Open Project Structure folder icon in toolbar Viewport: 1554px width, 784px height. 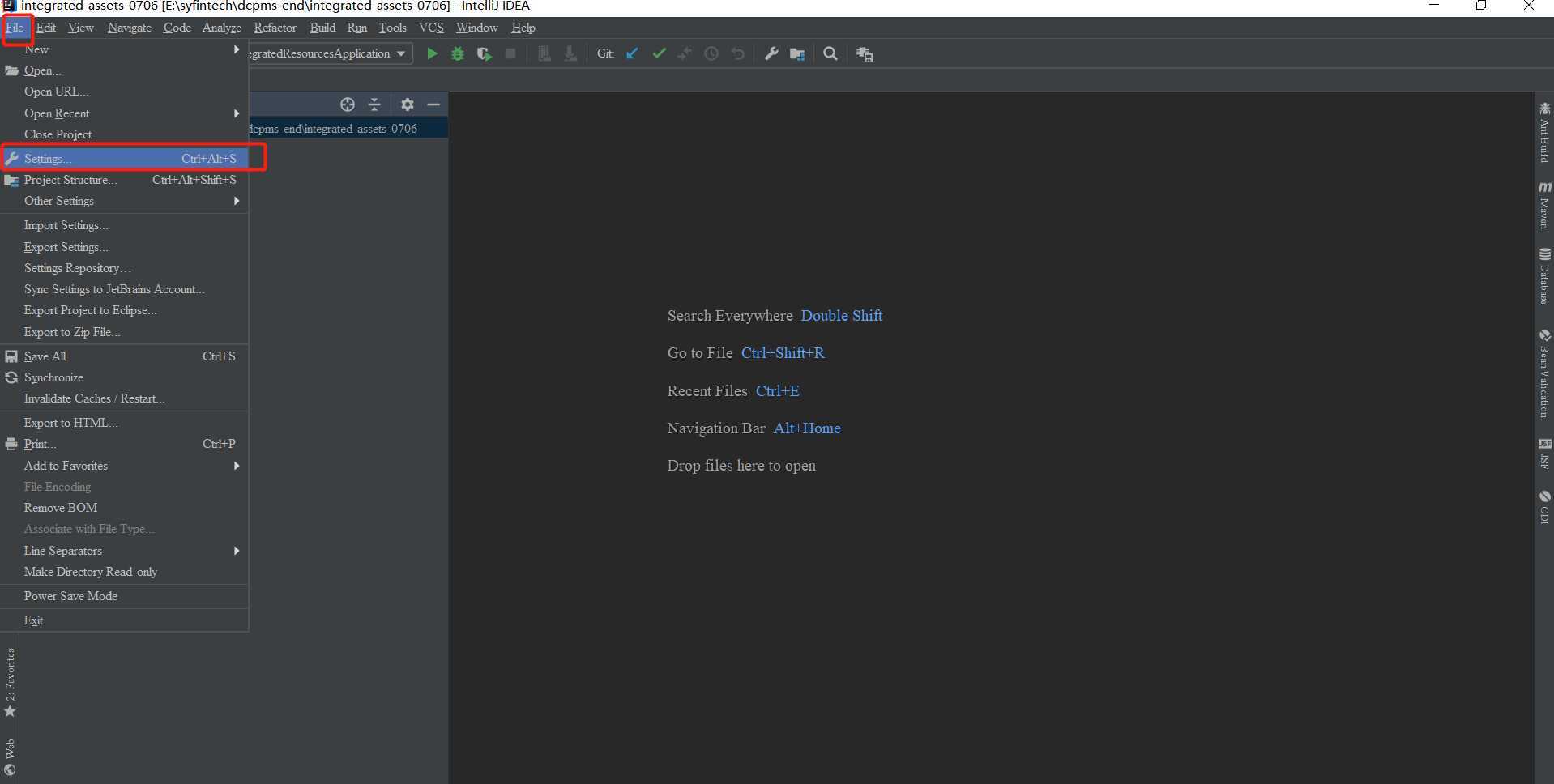click(x=797, y=53)
